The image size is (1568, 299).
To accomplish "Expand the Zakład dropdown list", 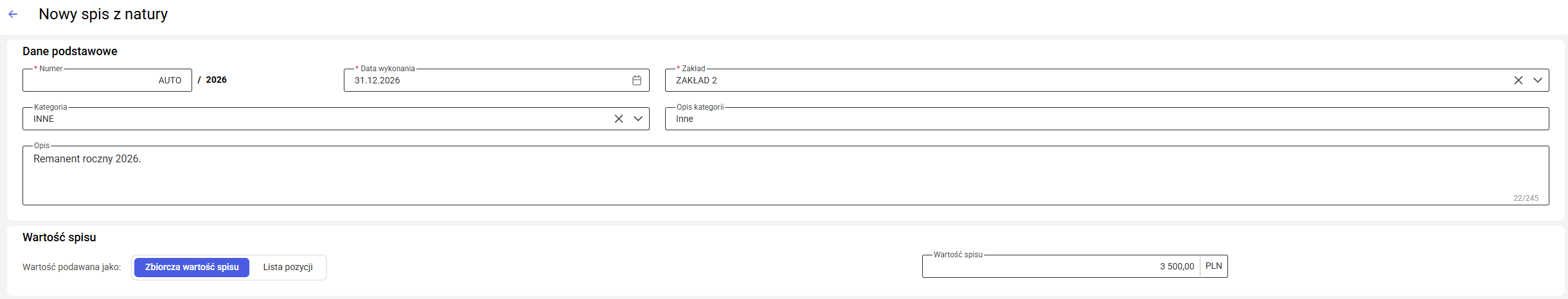I will pos(1538,80).
